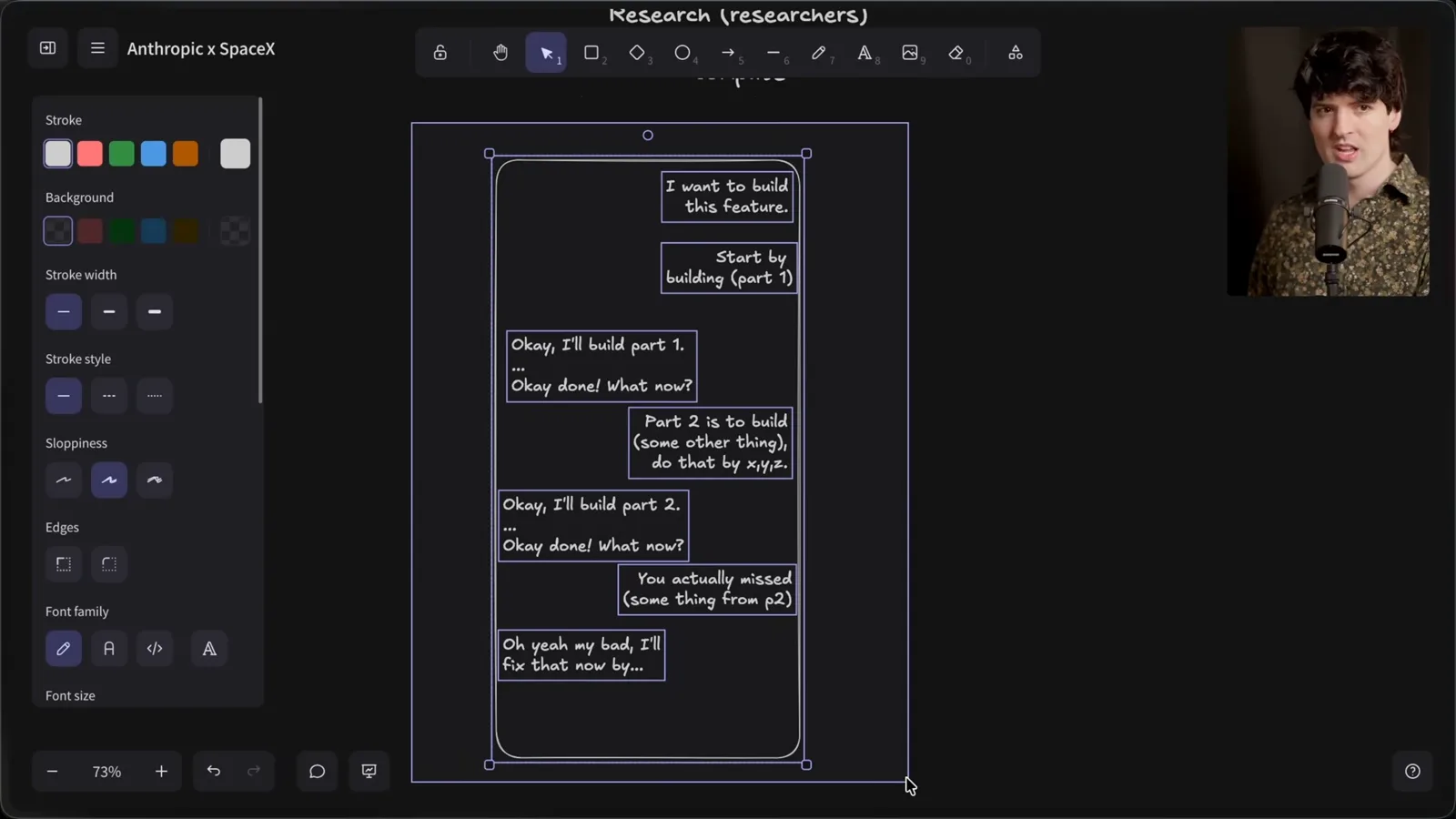
Task: Select the Line tool
Action: click(x=773, y=53)
